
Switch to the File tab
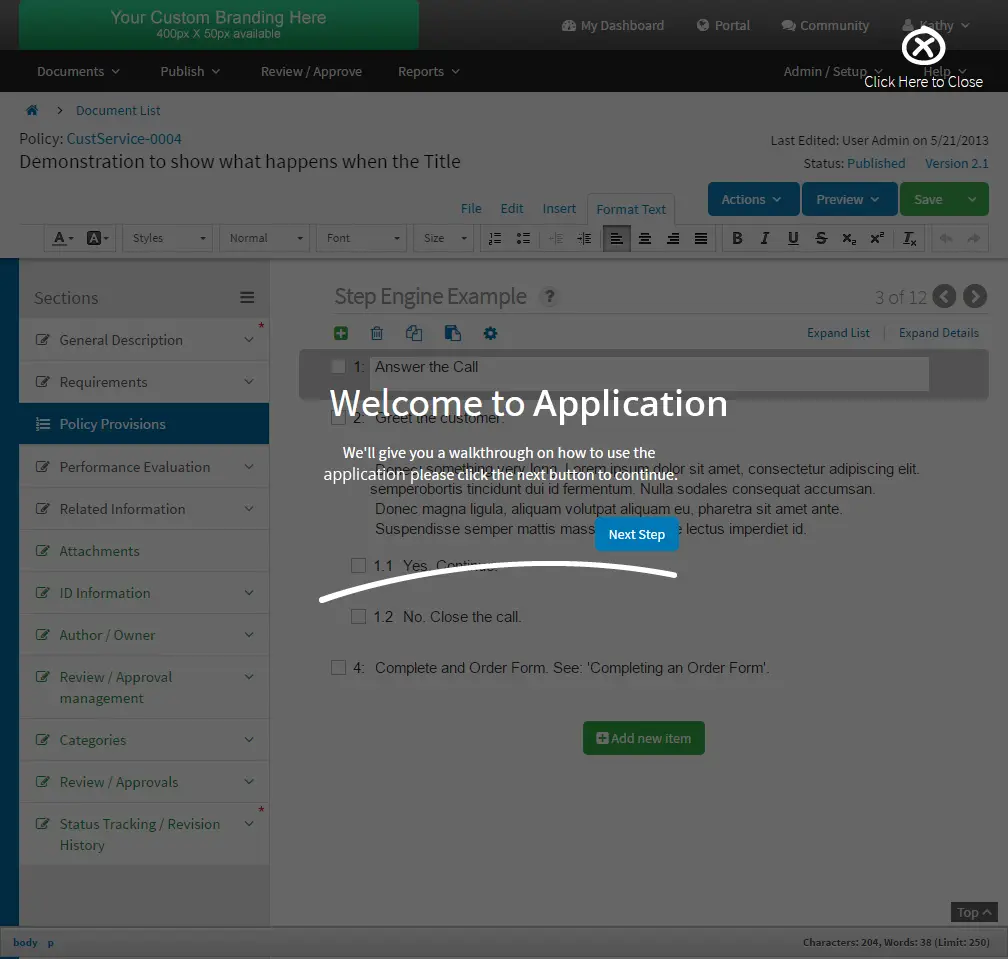471,208
